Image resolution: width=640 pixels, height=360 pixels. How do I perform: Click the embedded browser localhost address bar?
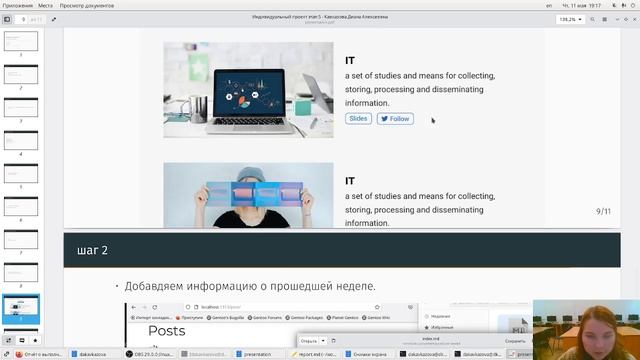(x=282, y=307)
